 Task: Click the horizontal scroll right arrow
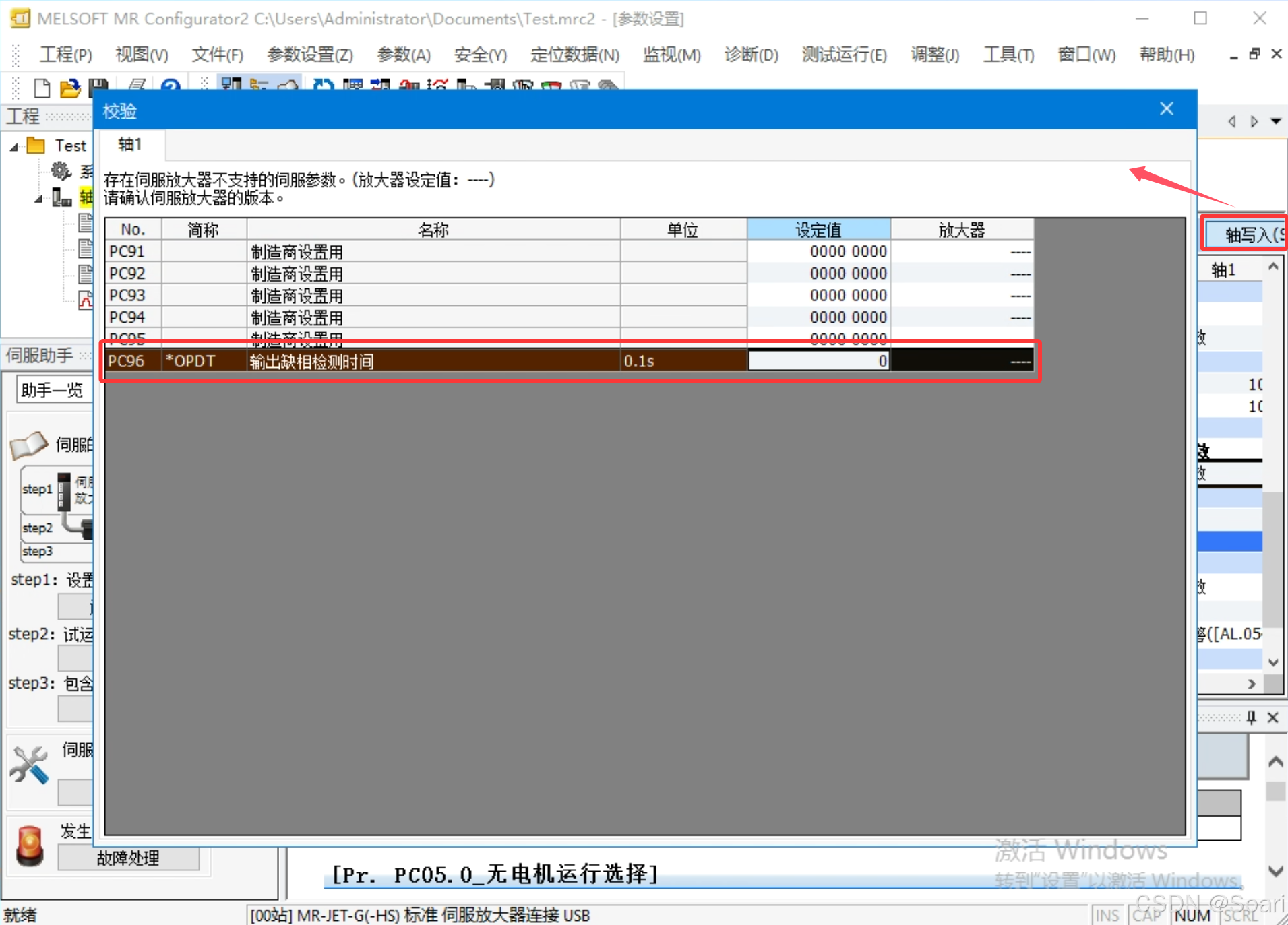coord(1252,684)
